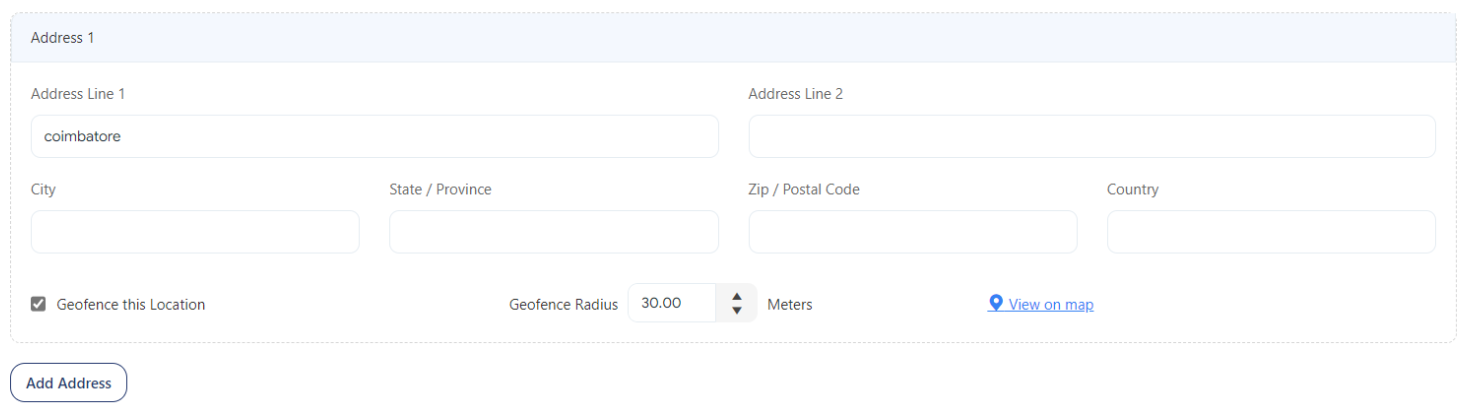The image size is (1457, 409).
Task: Toggle the Geofence this Location checkbox
Action: coord(39,304)
